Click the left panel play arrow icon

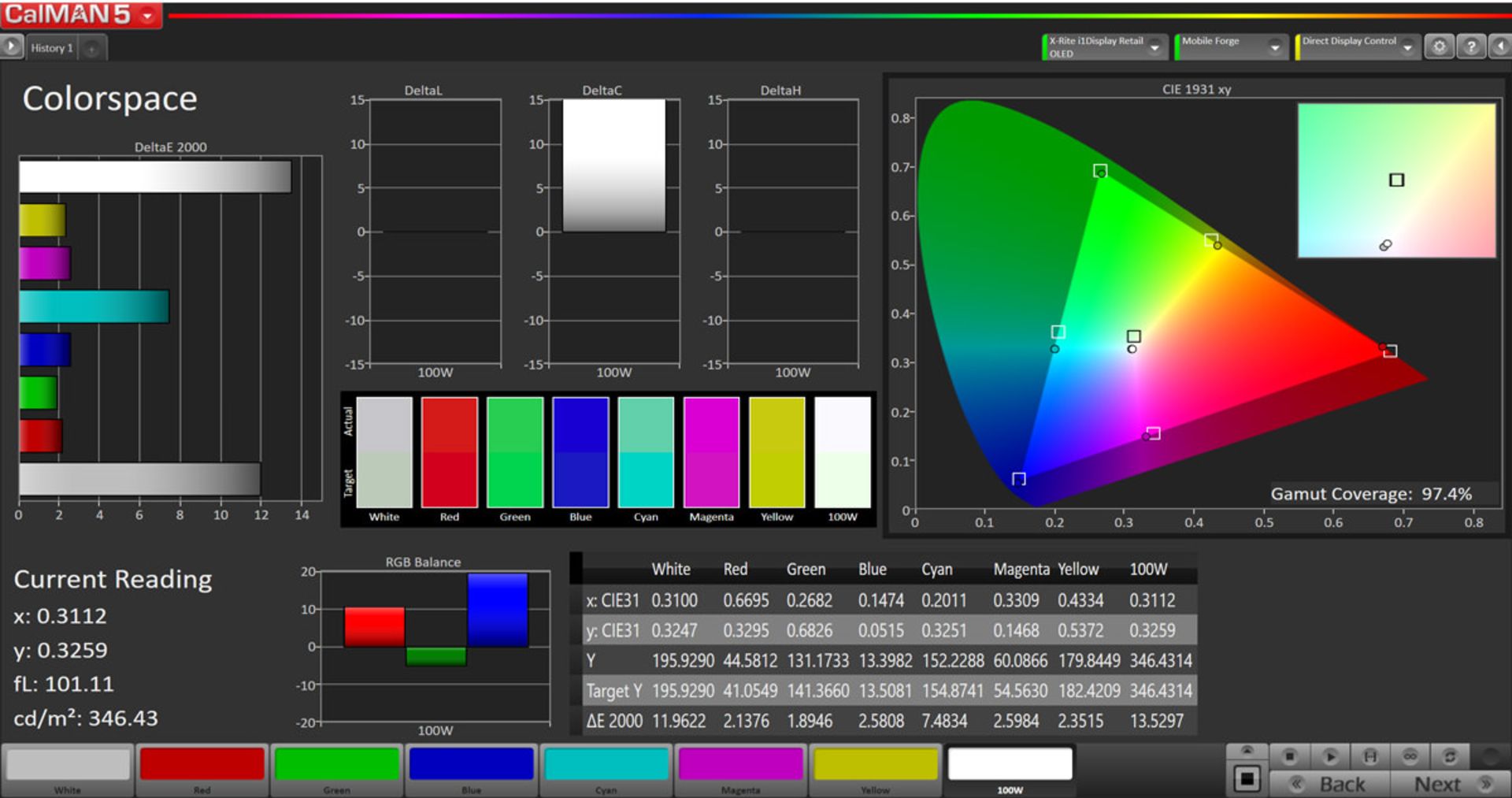tap(11, 47)
